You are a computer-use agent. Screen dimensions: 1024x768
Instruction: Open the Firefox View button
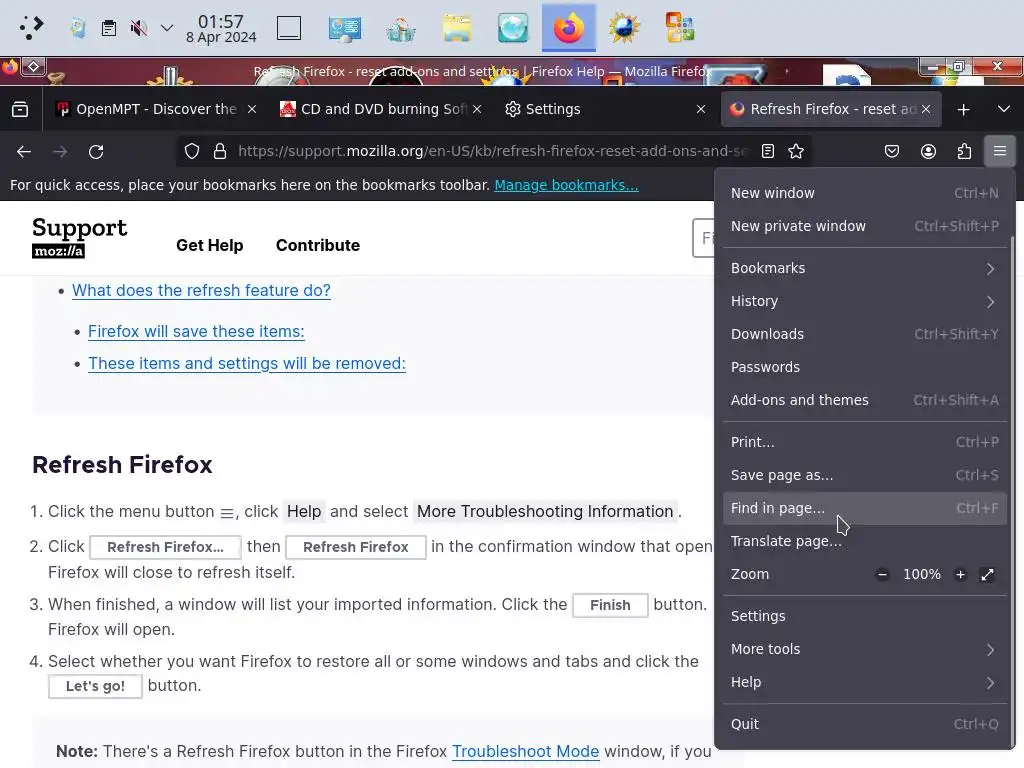coord(20,109)
